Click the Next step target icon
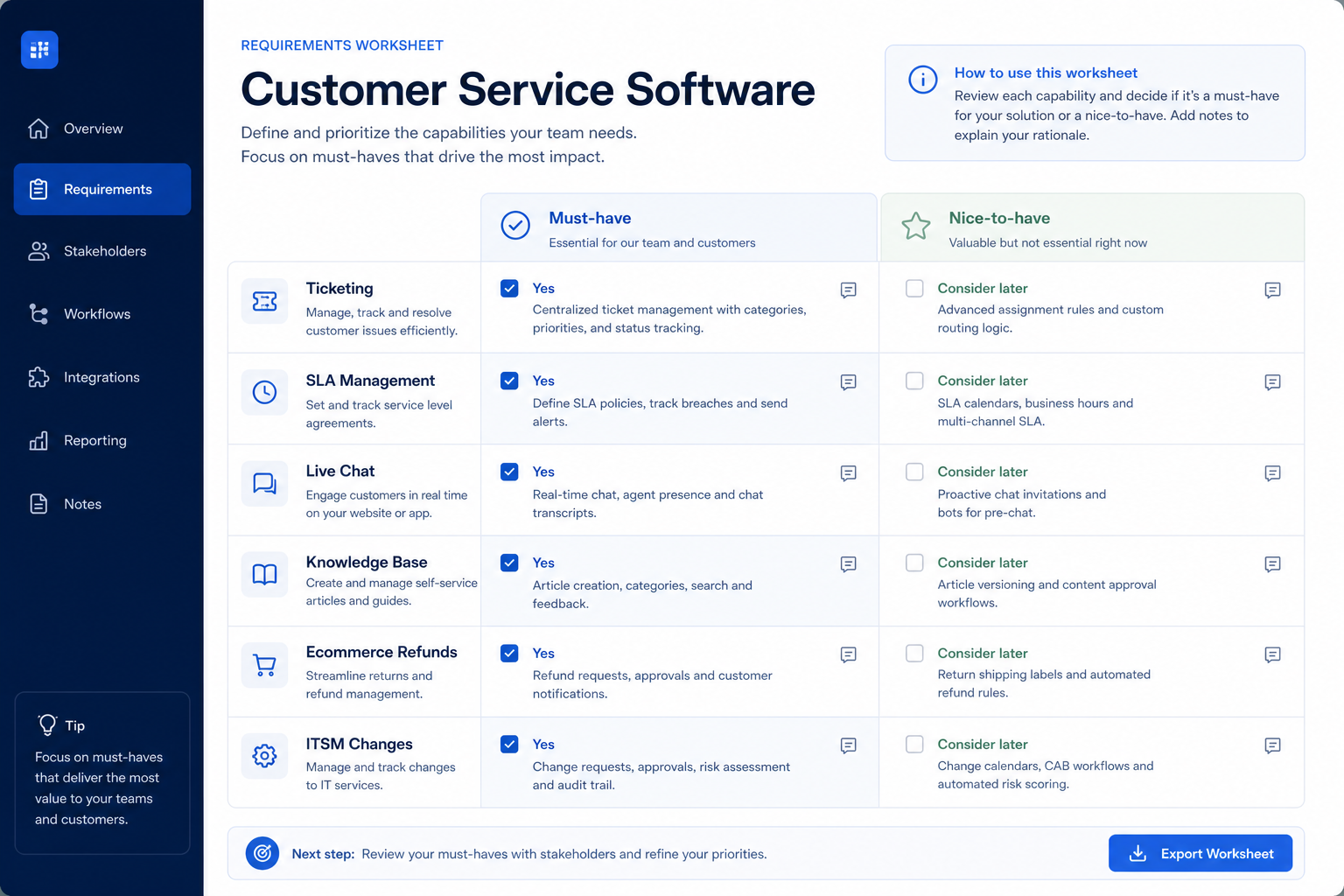Image resolution: width=1344 pixels, height=896 pixels. pos(262,853)
